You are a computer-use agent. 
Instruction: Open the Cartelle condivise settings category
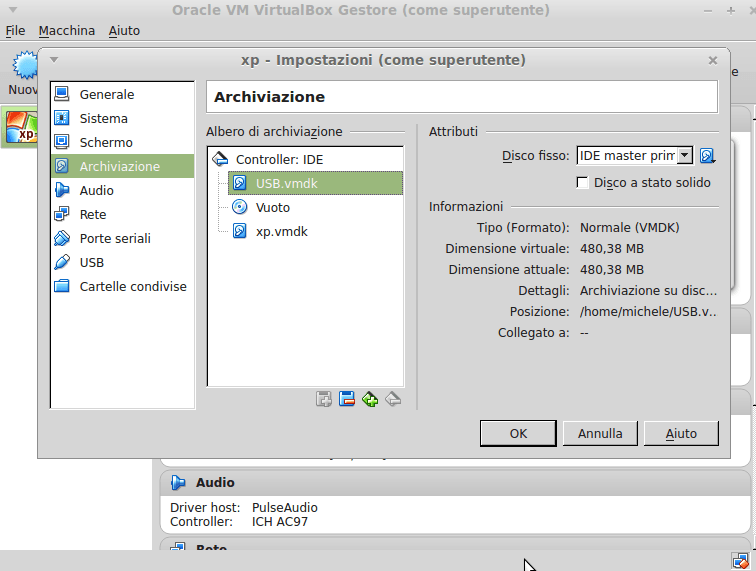click(x=122, y=286)
